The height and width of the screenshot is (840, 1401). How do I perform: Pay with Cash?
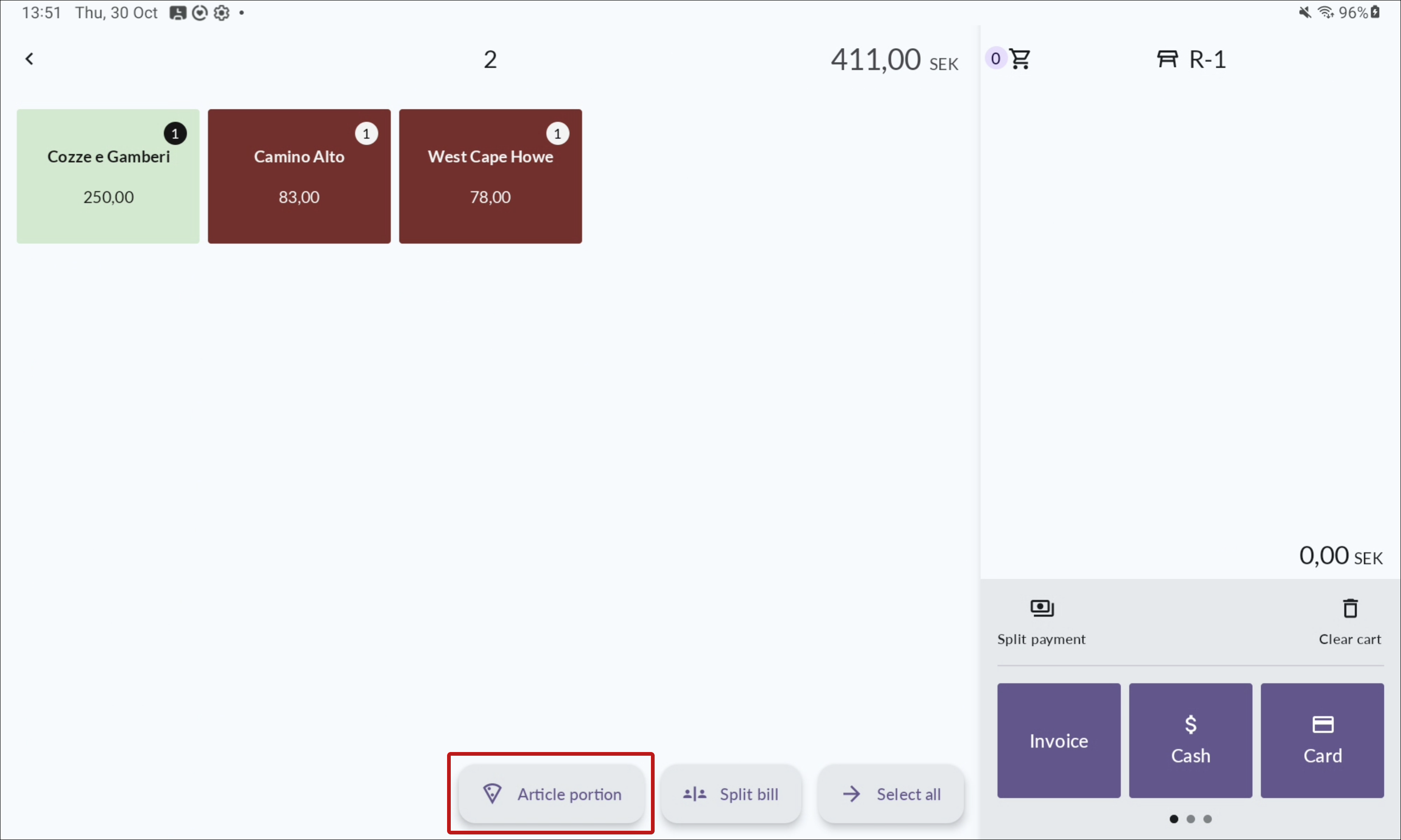click(x=1190, y=740)
